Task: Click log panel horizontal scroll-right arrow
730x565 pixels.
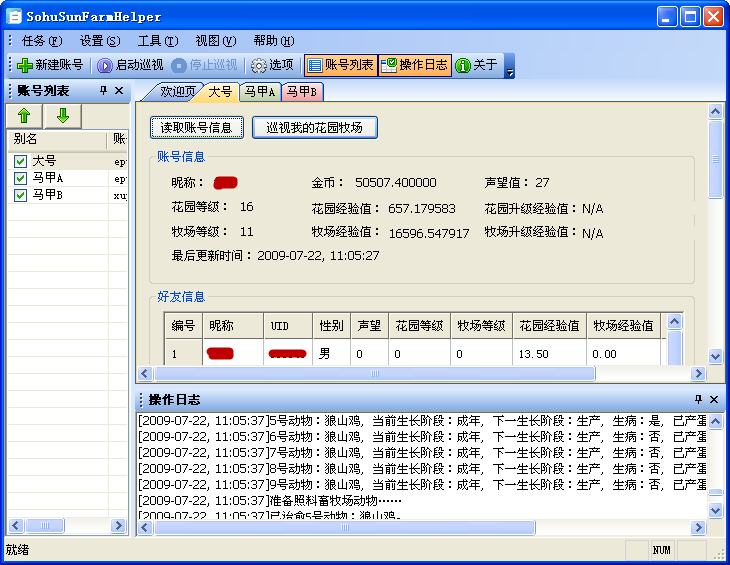Action: click(698, 527)
